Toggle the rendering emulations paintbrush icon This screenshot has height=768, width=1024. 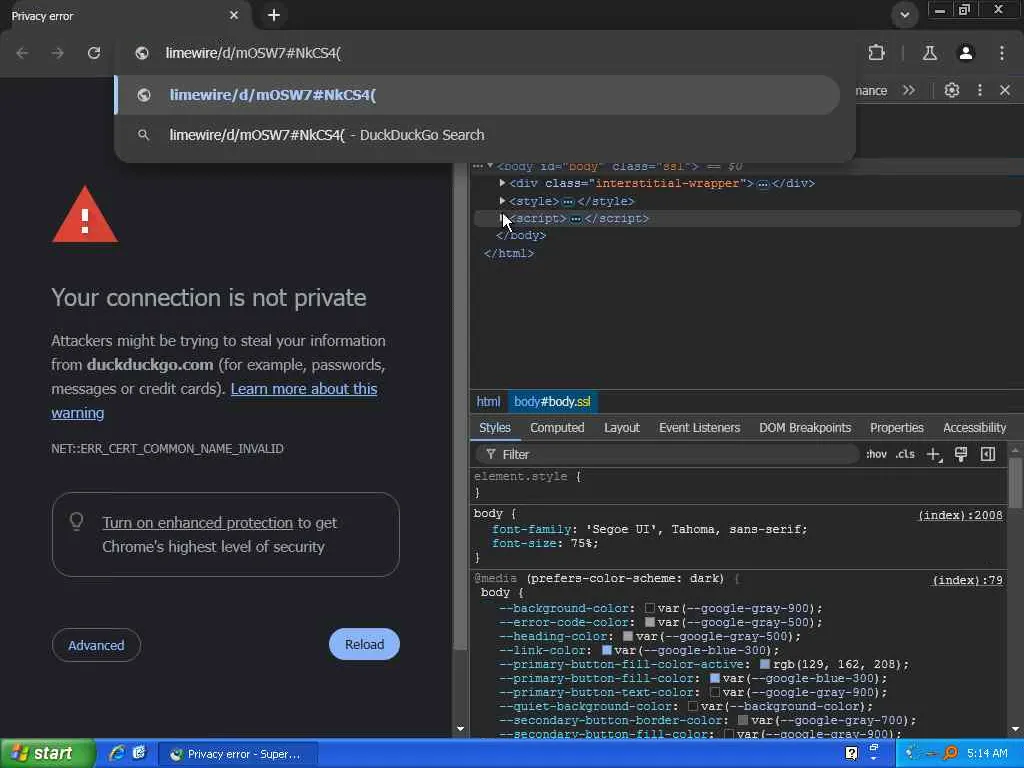961,455
